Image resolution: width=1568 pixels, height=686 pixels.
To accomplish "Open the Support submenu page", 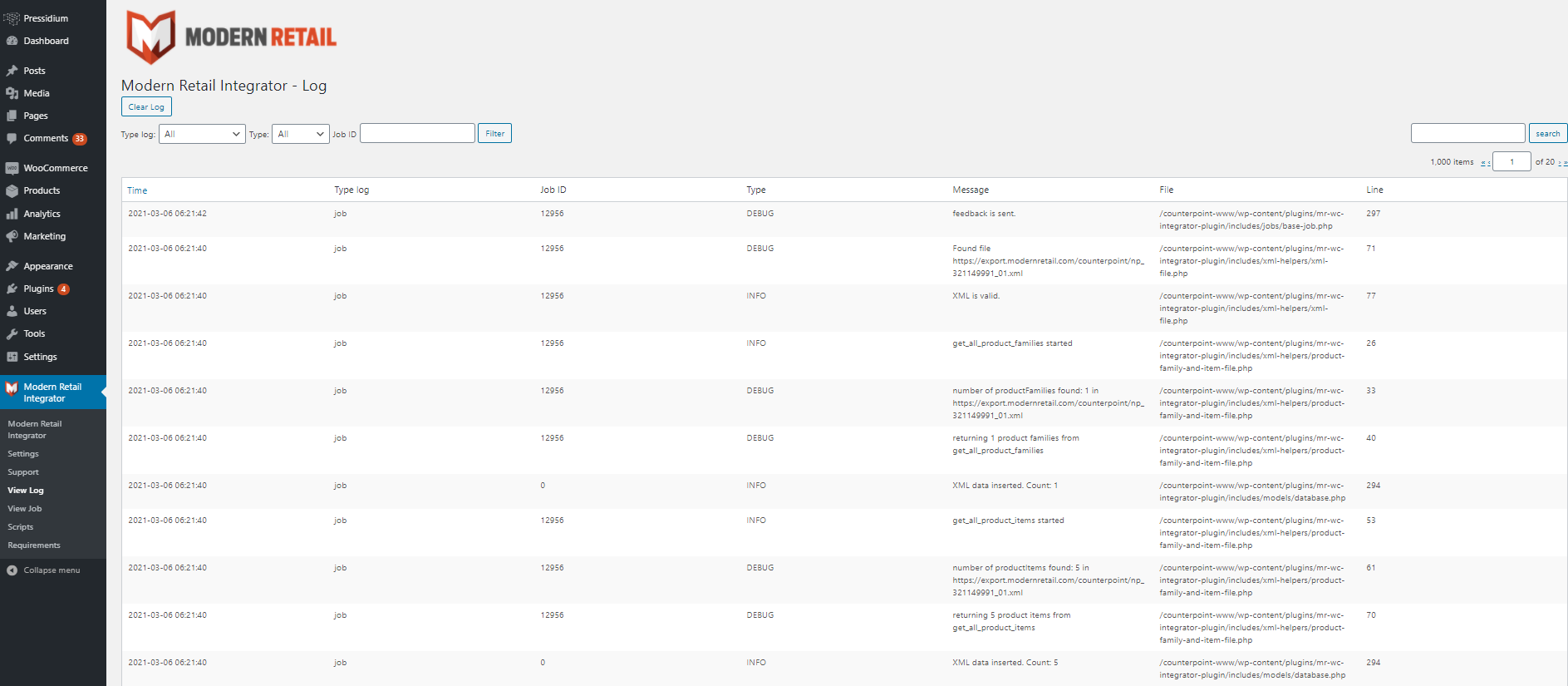I will tap(23, 472).
